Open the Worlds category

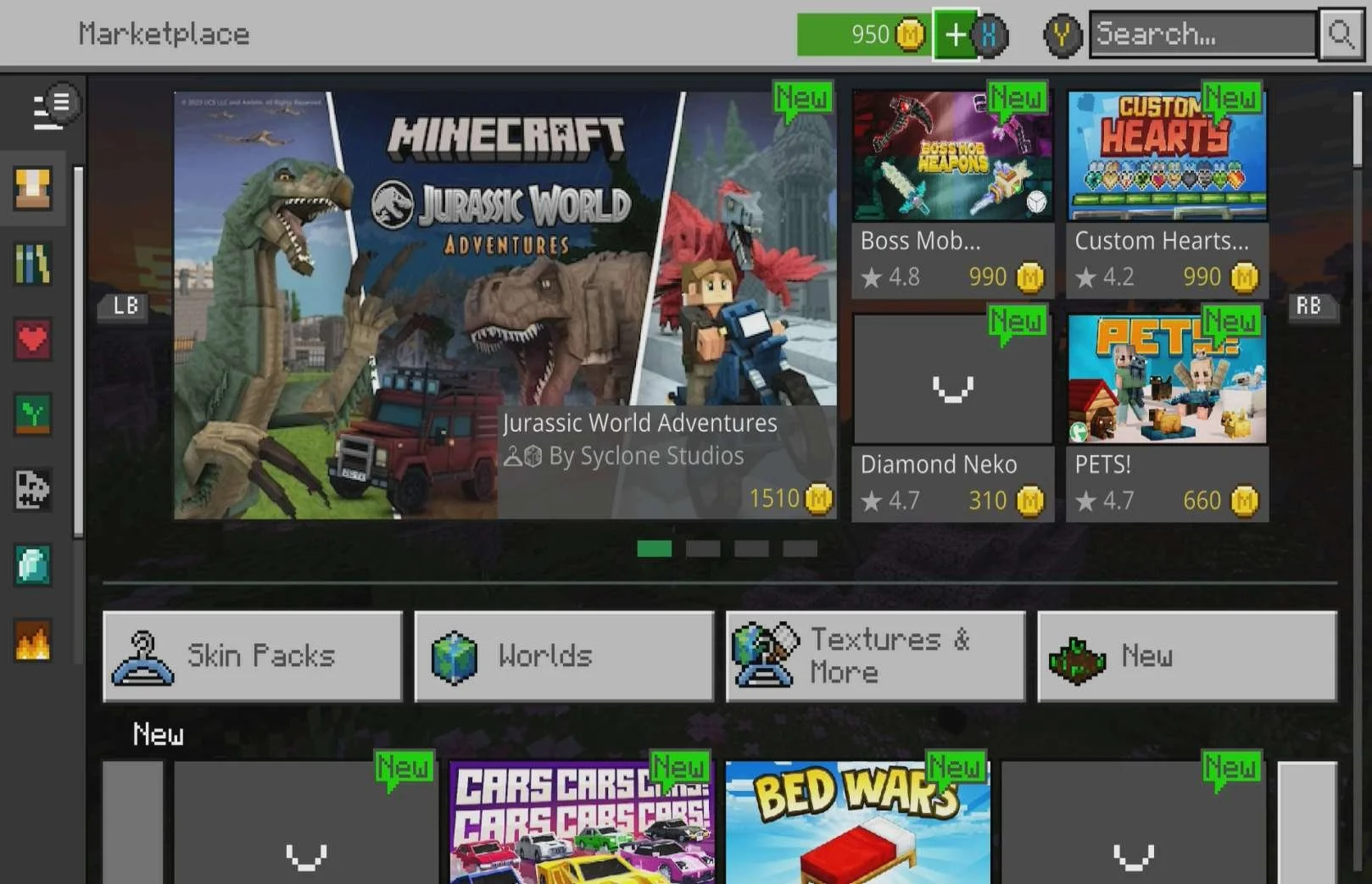[564, 657]
